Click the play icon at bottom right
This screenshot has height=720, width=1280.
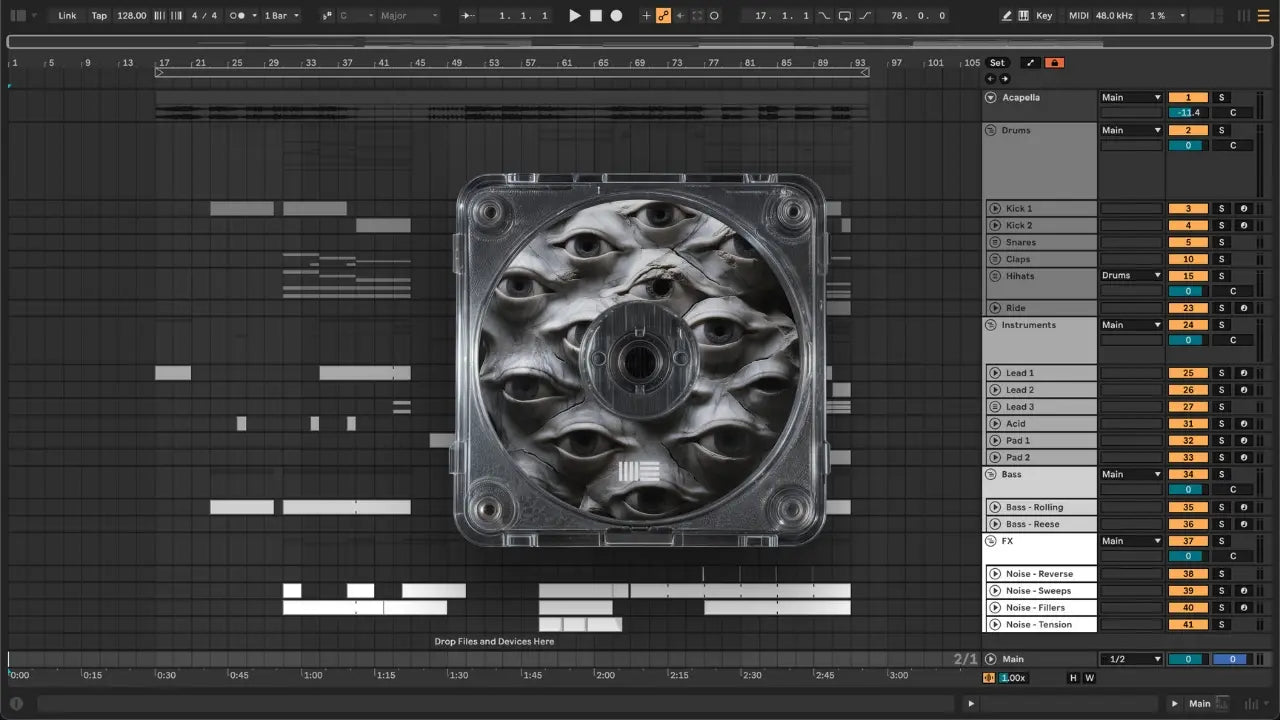pyautogui.click(x=1176, y=704)
